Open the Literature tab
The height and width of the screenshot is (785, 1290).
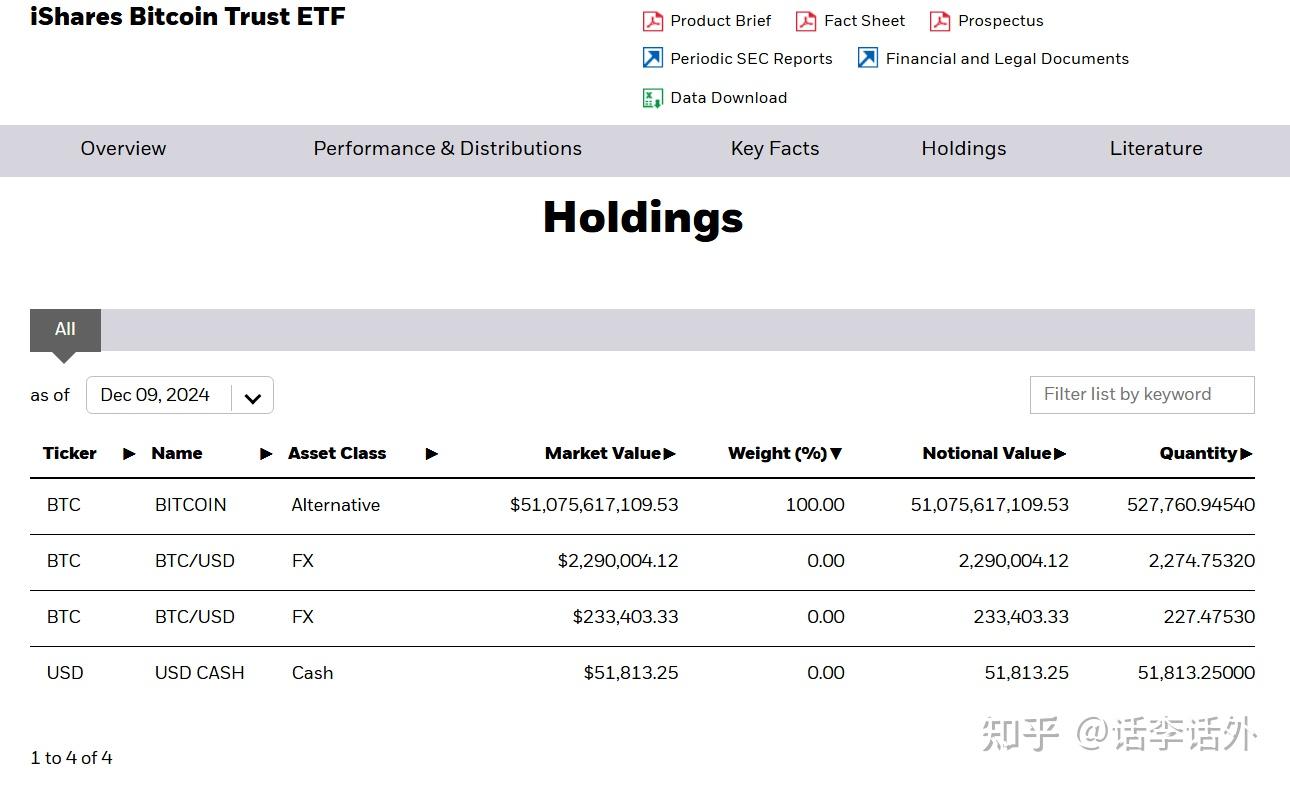(x=1156, y=149)
